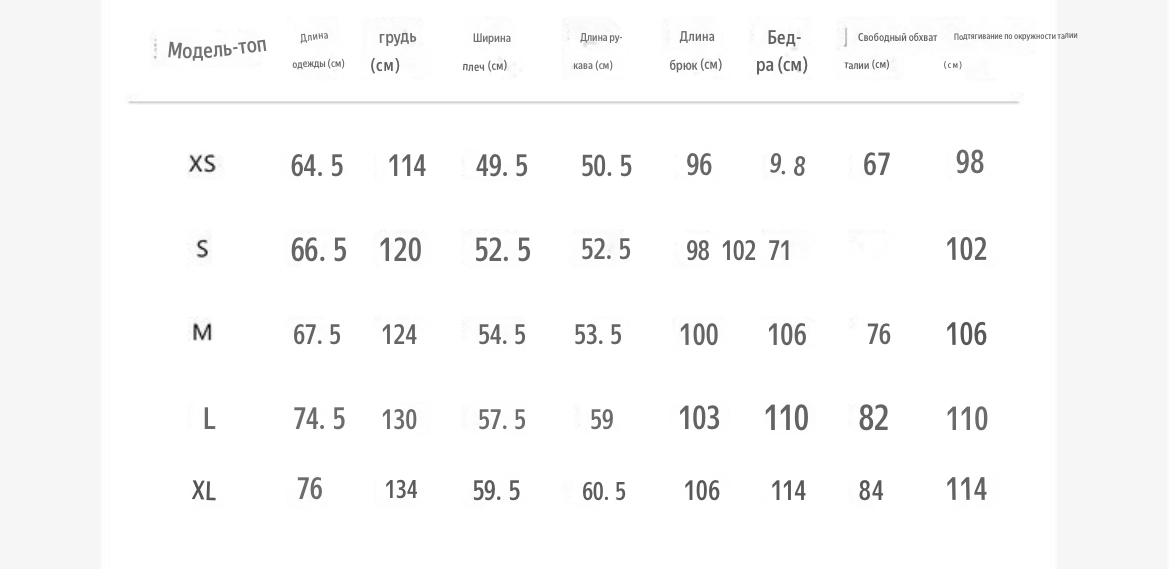Select the S size row label

point(202,249)
